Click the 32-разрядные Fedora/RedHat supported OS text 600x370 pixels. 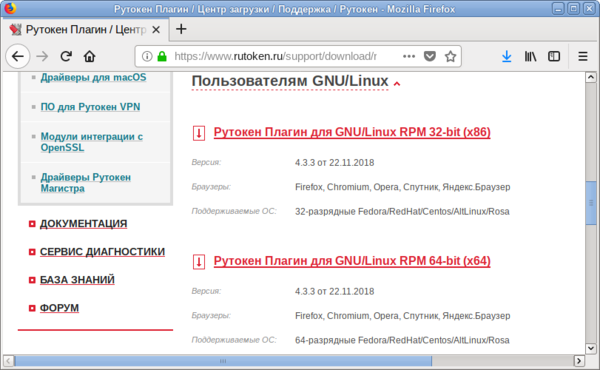tap(402, 212)
